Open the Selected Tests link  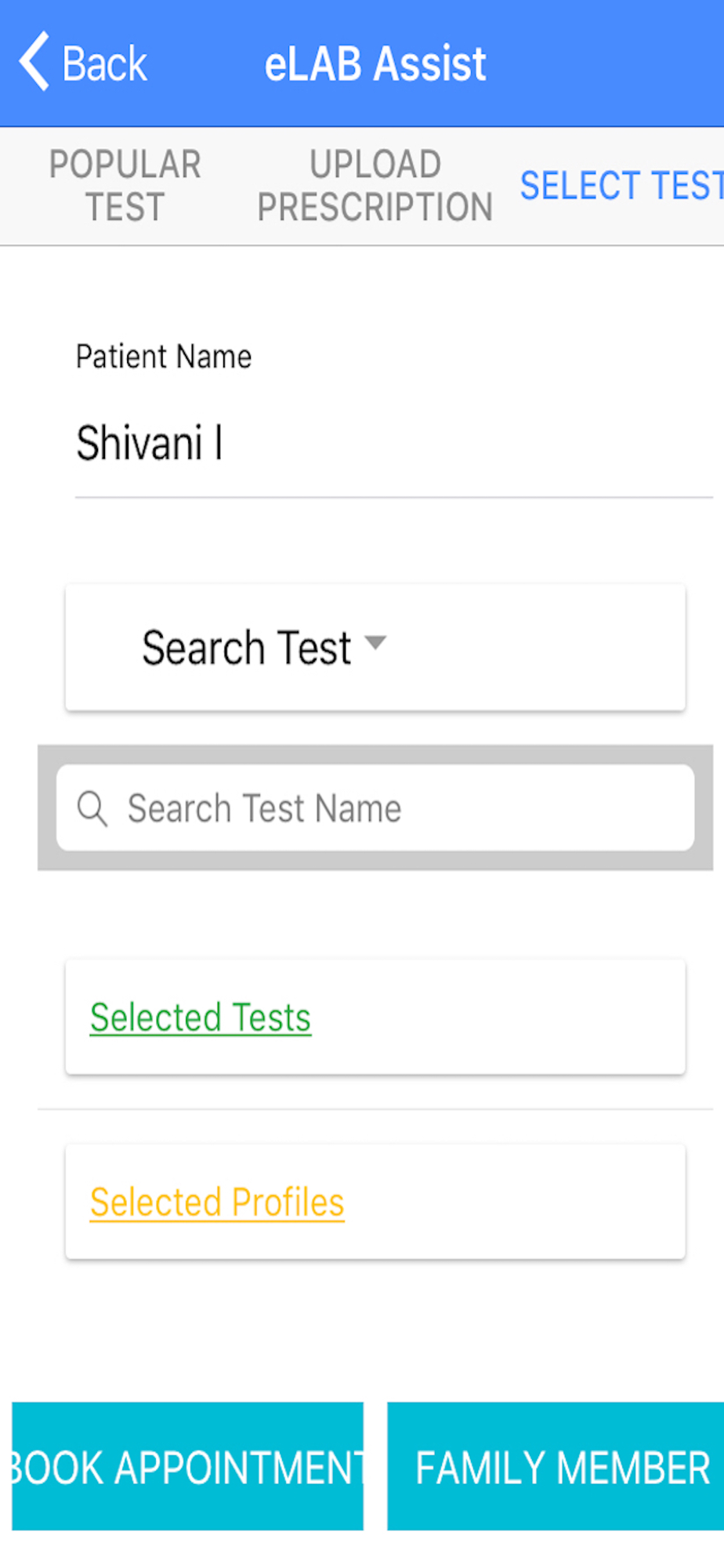[x=201, y=1018]
